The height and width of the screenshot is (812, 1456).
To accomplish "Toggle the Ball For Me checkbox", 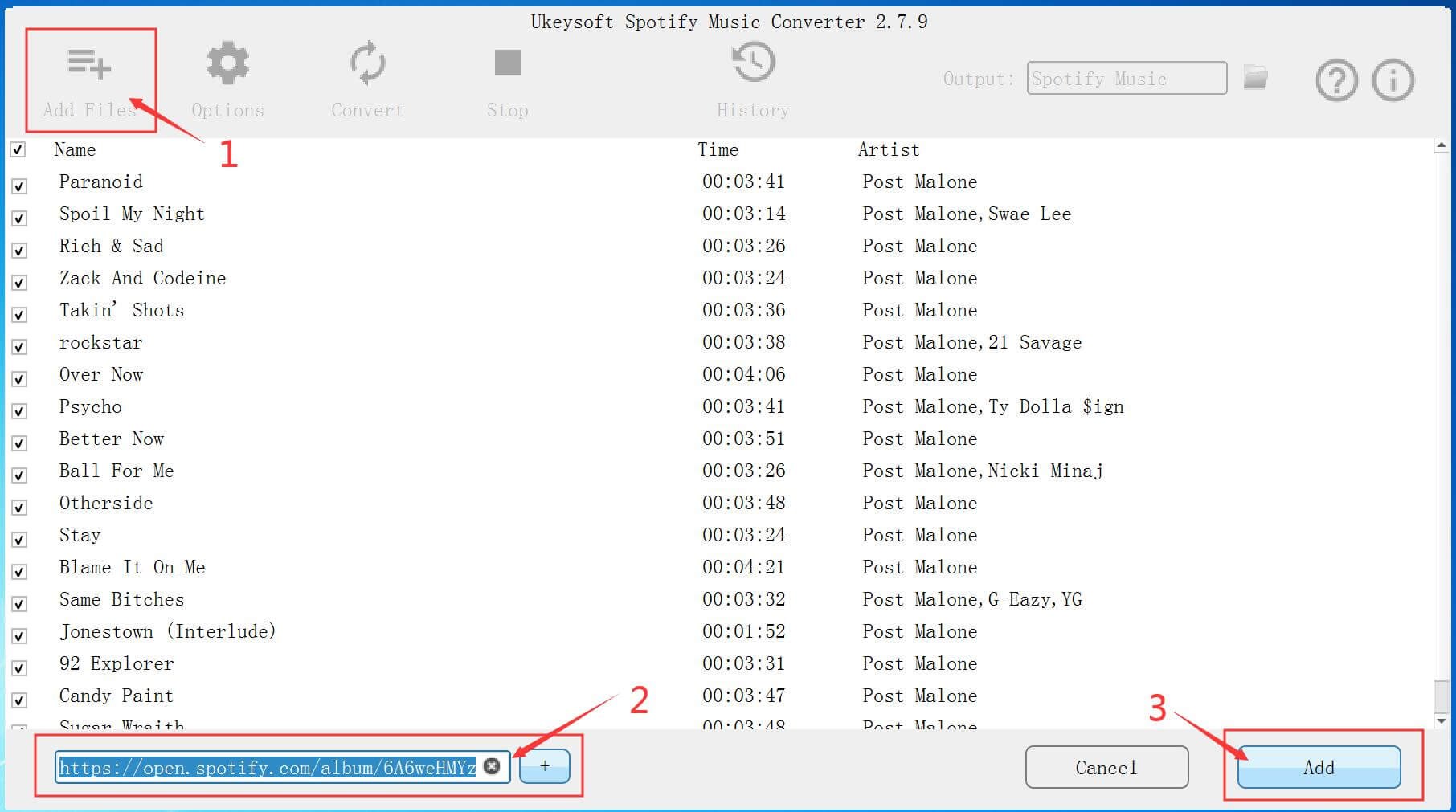I will (19, 475).
